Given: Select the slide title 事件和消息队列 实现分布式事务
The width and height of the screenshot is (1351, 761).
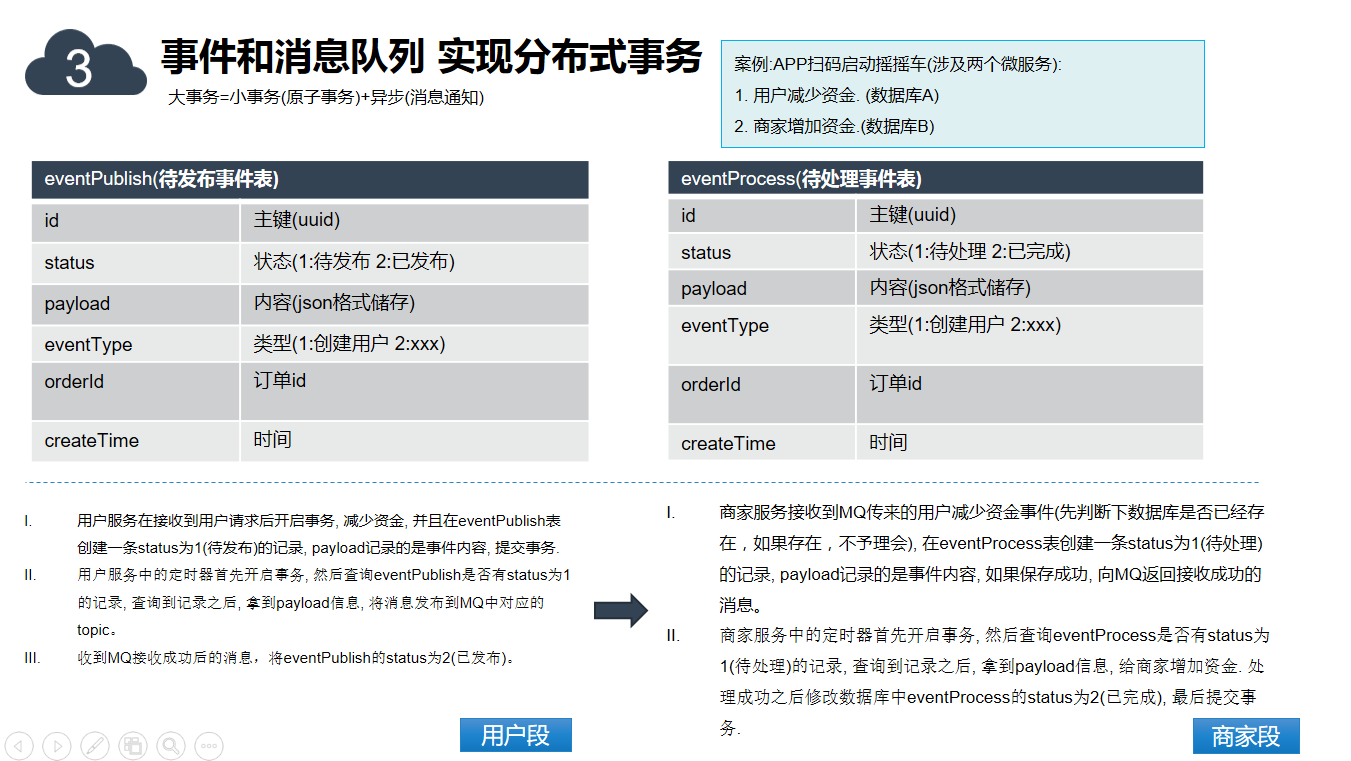Looking at the screenshot, I should [x=432, y=57].
